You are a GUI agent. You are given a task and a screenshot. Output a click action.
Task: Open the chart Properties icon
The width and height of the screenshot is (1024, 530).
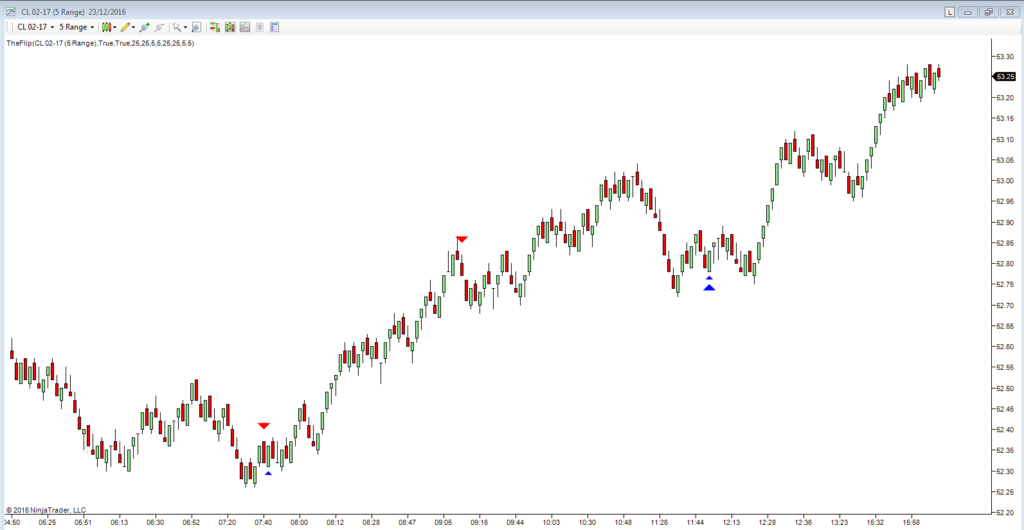(x=274, y=27)
